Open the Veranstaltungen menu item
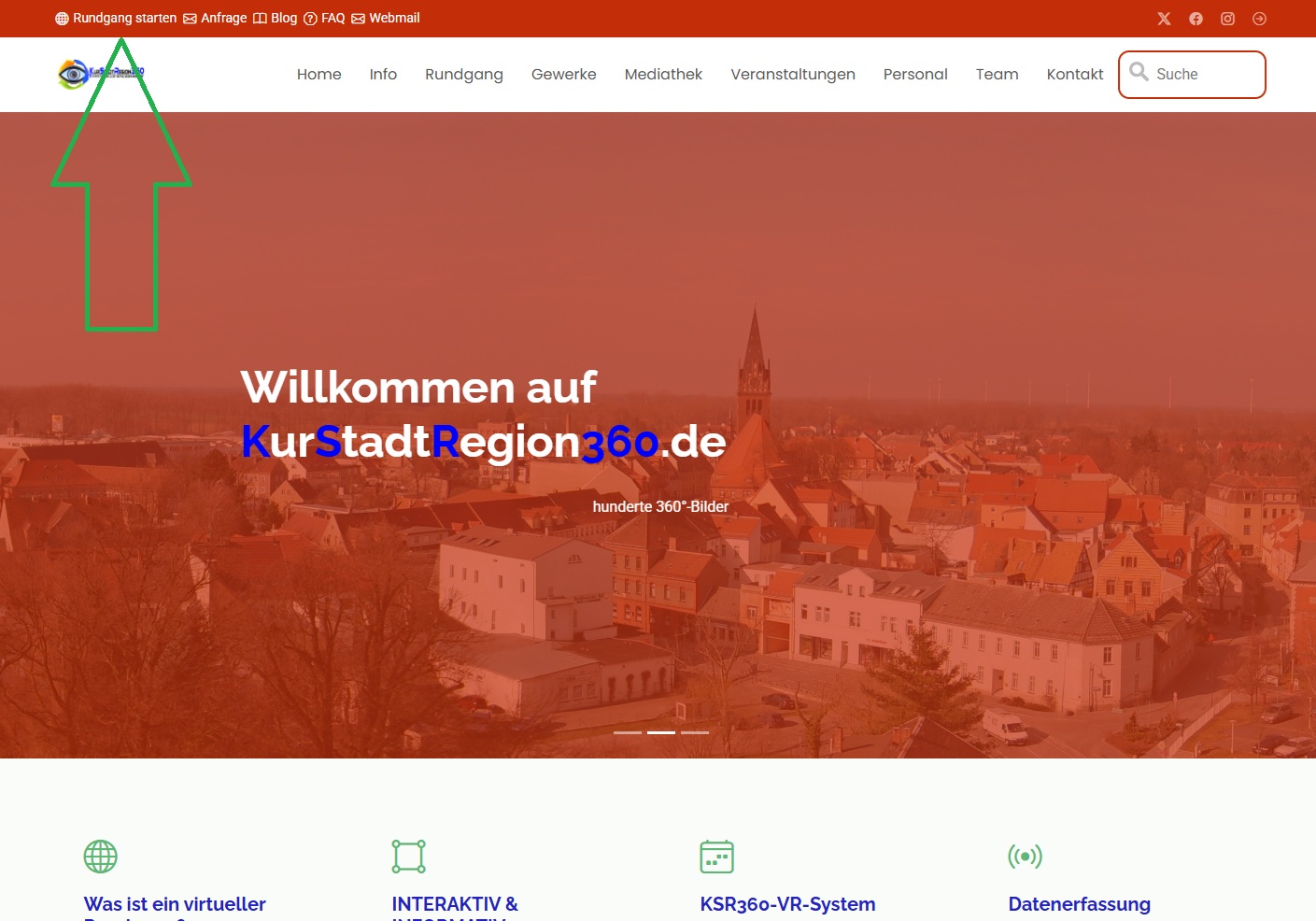Image resolution: width=1316 pixels, height=921 pixels. 792,75
